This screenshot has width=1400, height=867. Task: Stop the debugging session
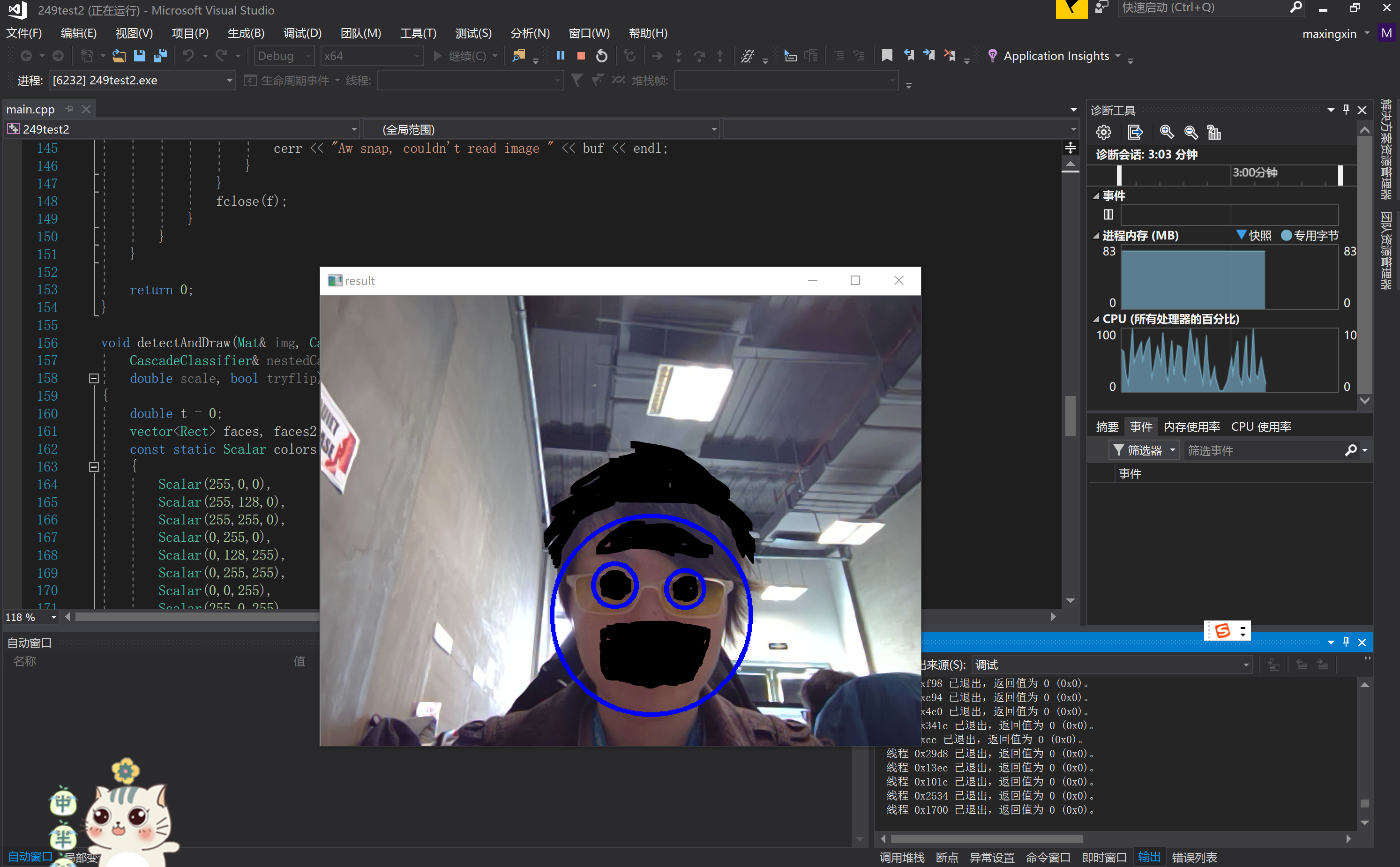(x=581, y=56)
